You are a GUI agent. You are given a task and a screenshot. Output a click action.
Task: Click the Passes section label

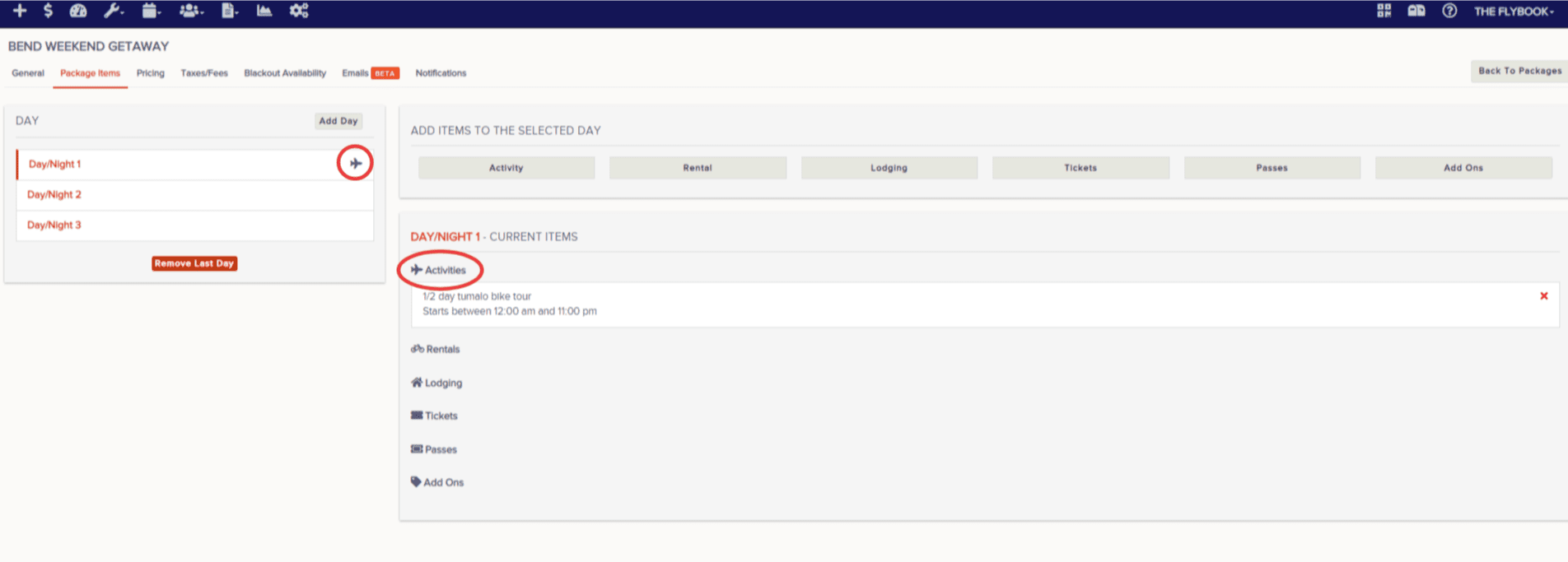441,449
